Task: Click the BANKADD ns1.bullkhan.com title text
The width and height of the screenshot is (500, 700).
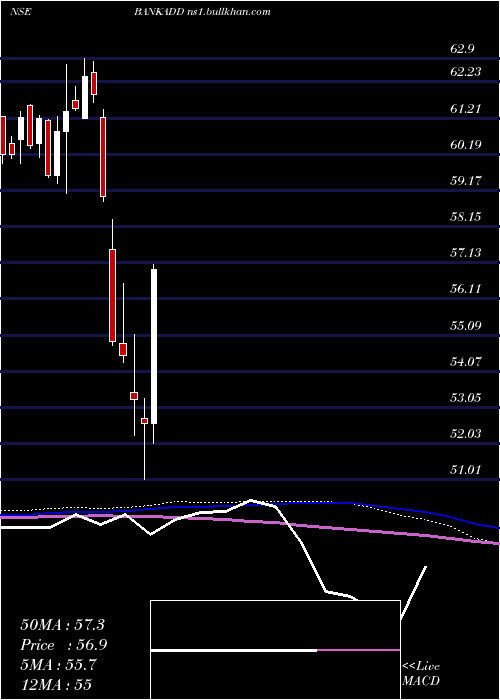Action: (x=202, y=12)
